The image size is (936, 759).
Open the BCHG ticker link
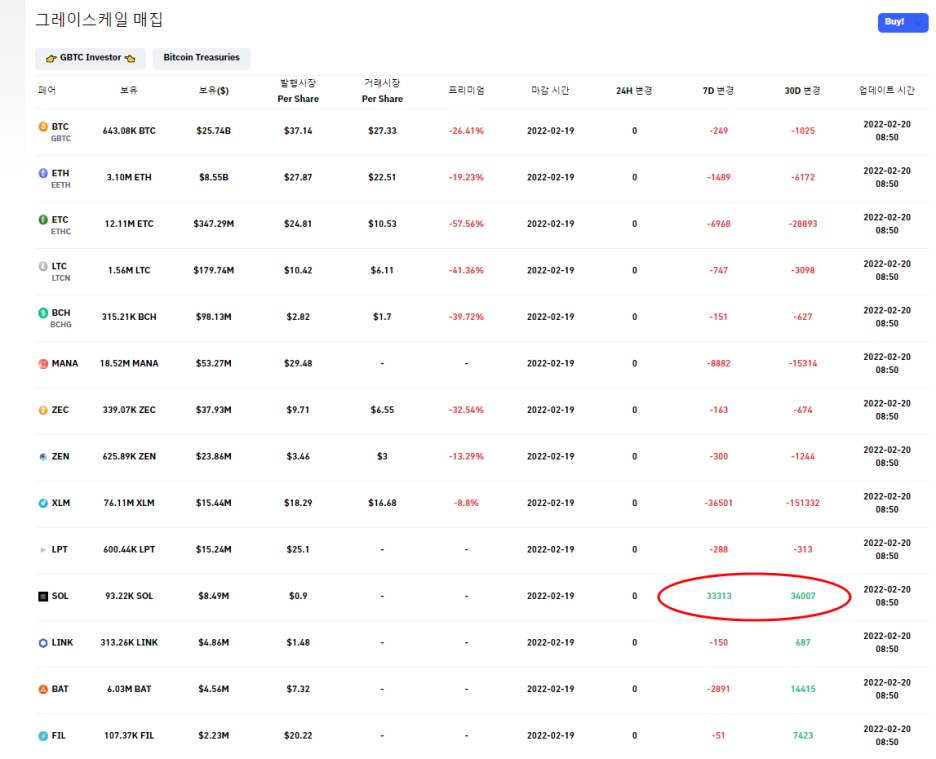[x=61, y=325]
